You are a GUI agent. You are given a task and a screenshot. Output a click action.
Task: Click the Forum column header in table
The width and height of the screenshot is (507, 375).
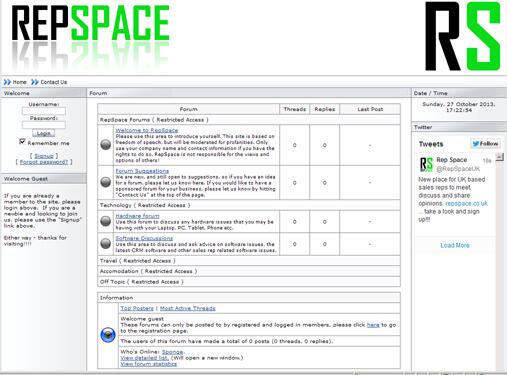(189, 109)
